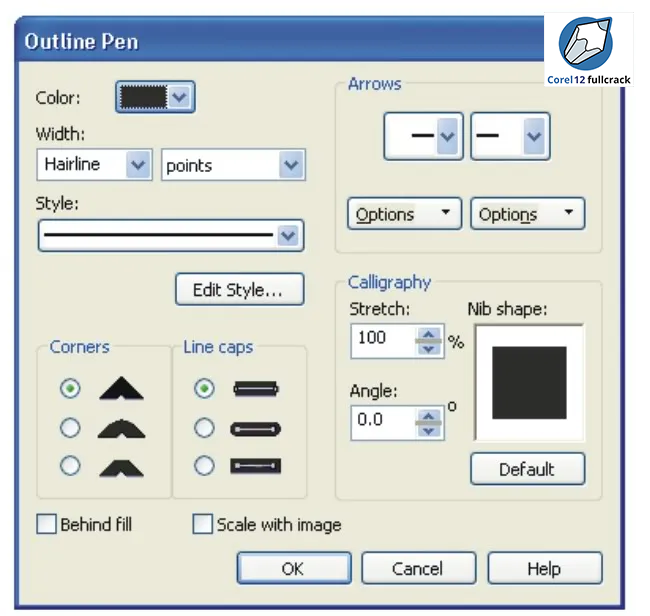Click the Edit Style button
This screenshot has height=616, width=650.
pyautogui.click(x=240, y=289)
